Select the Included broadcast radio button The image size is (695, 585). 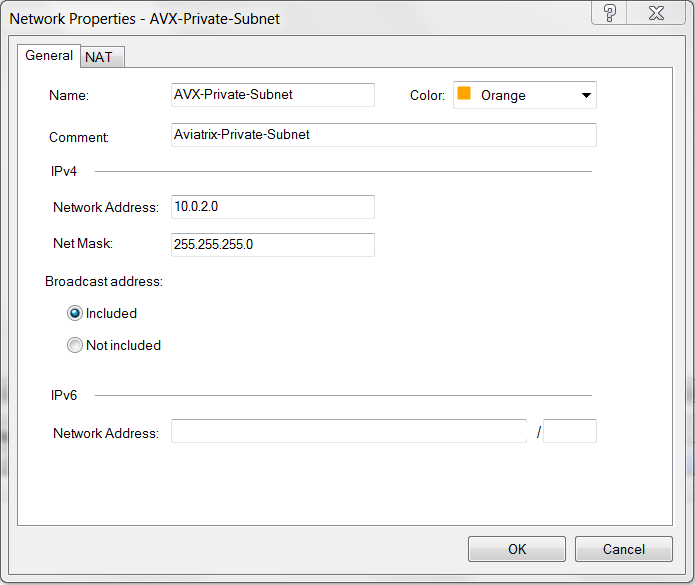point(75,313)
